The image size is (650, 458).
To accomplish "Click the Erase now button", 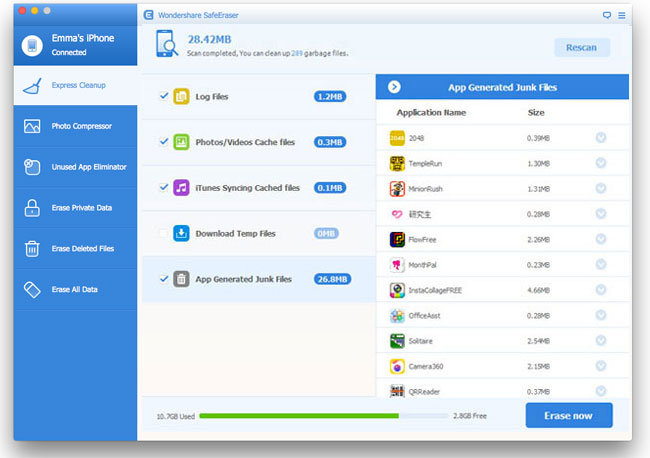I will (569, 415).
